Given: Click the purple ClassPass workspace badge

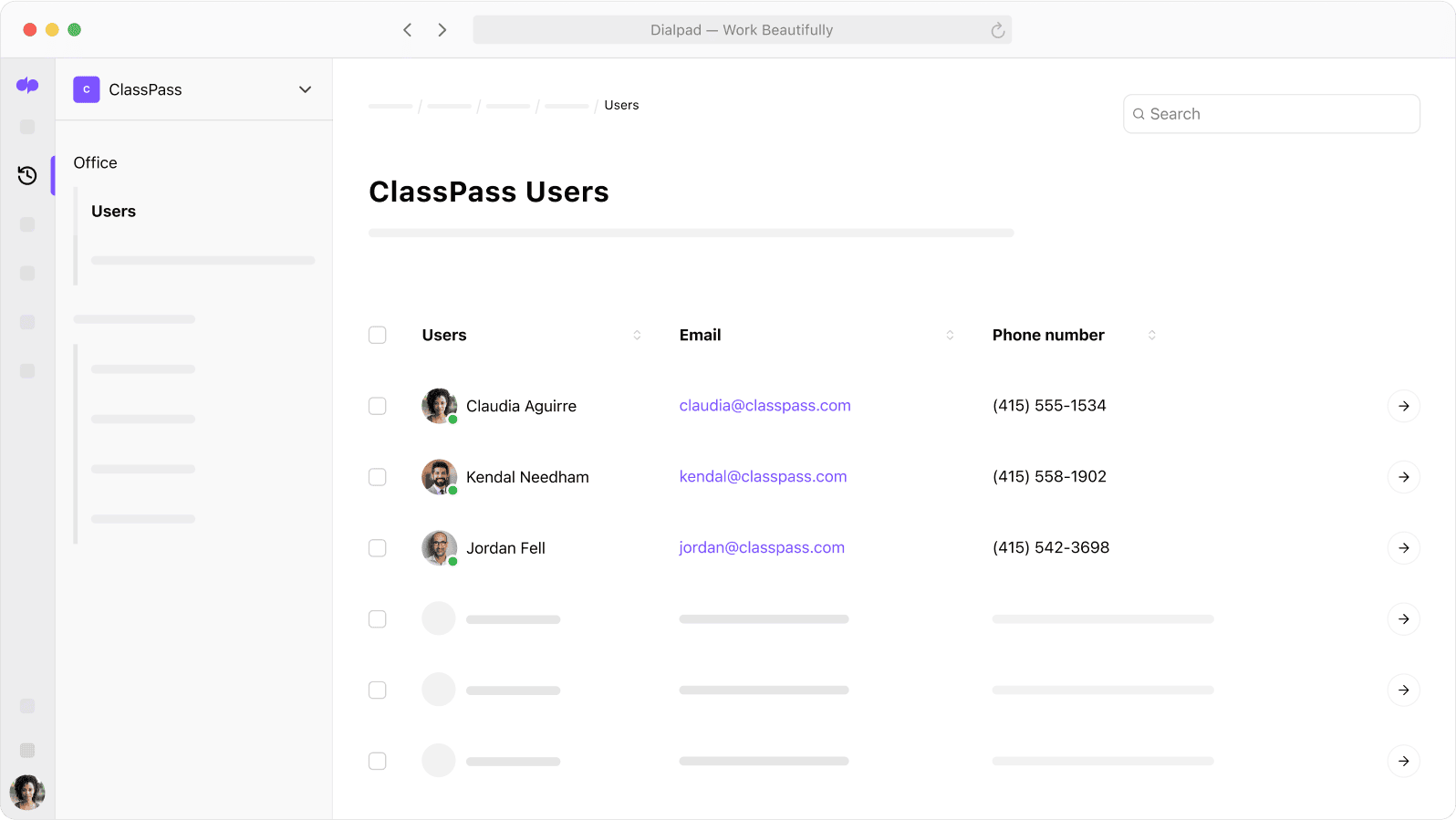Looking at the screenshot, I should coord(87,89).
